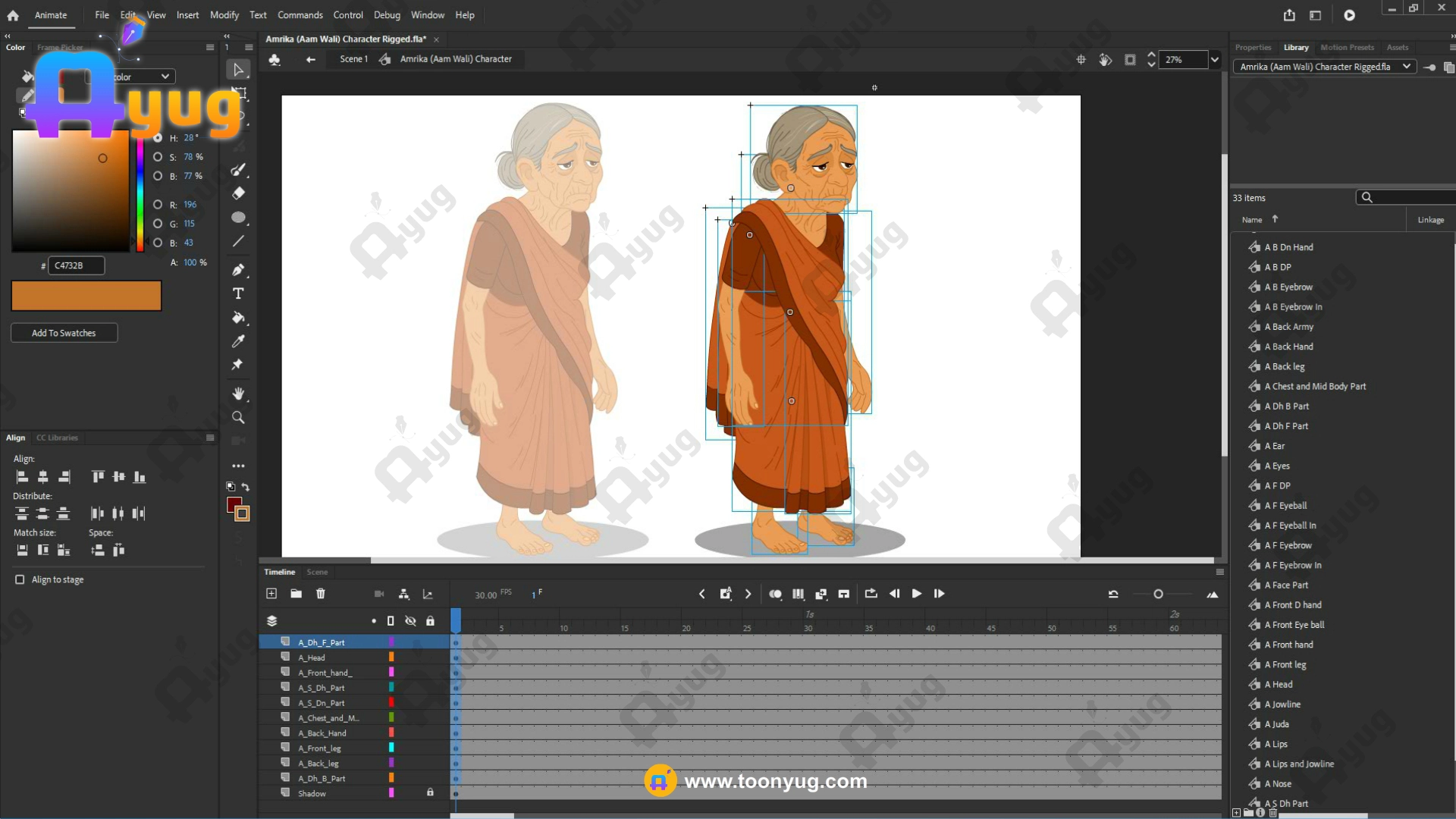Screen dimensions: 1456x819
Task: Toggle lock on the Shadow layer
Action: click(430, 792)
